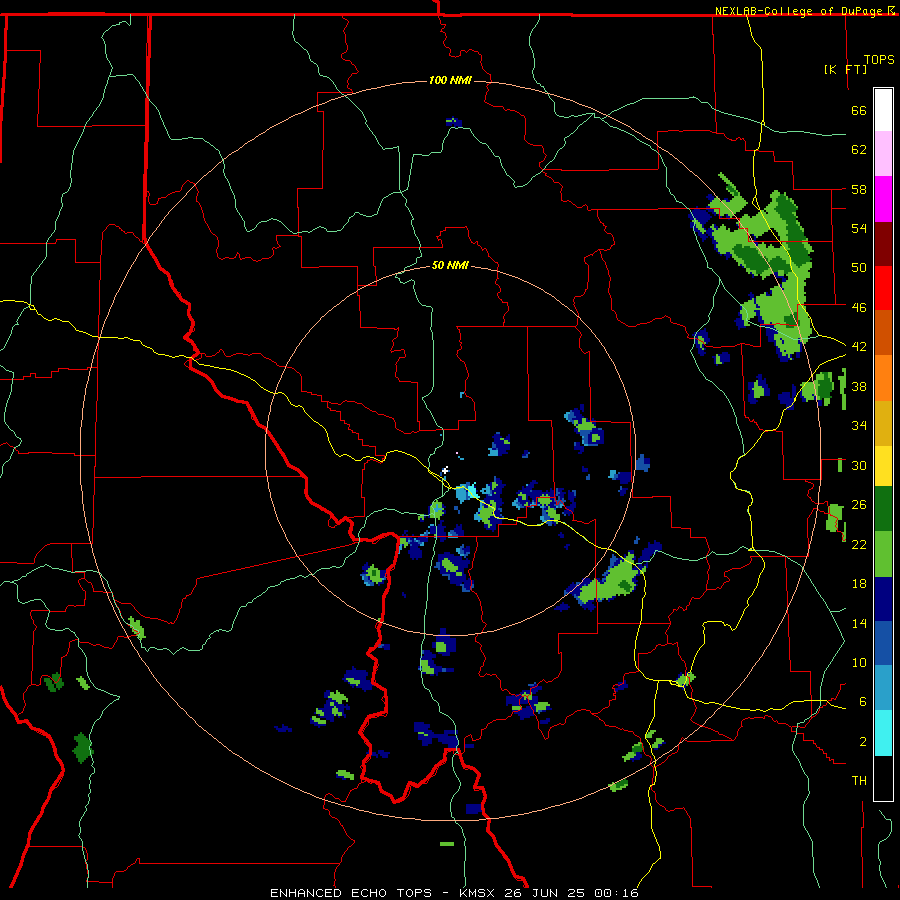Screen dimensions: 900x900
Task: Click the 'K FT' units label
Action: [x=845, y=69]
